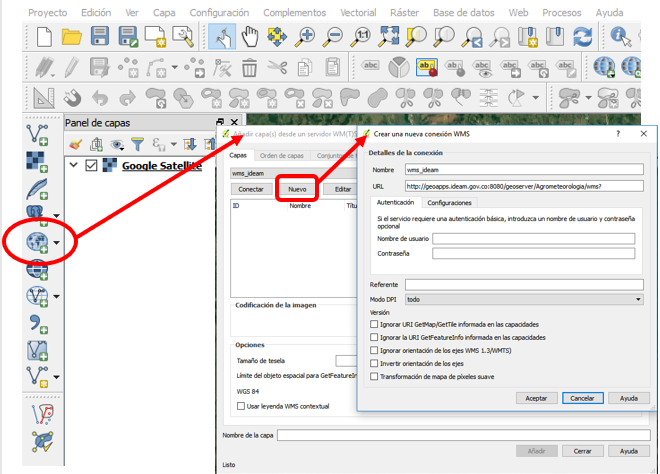Screen dimensions: 660x474
Task: Zoom to native resolution 1:1
Action: (361, 36)
